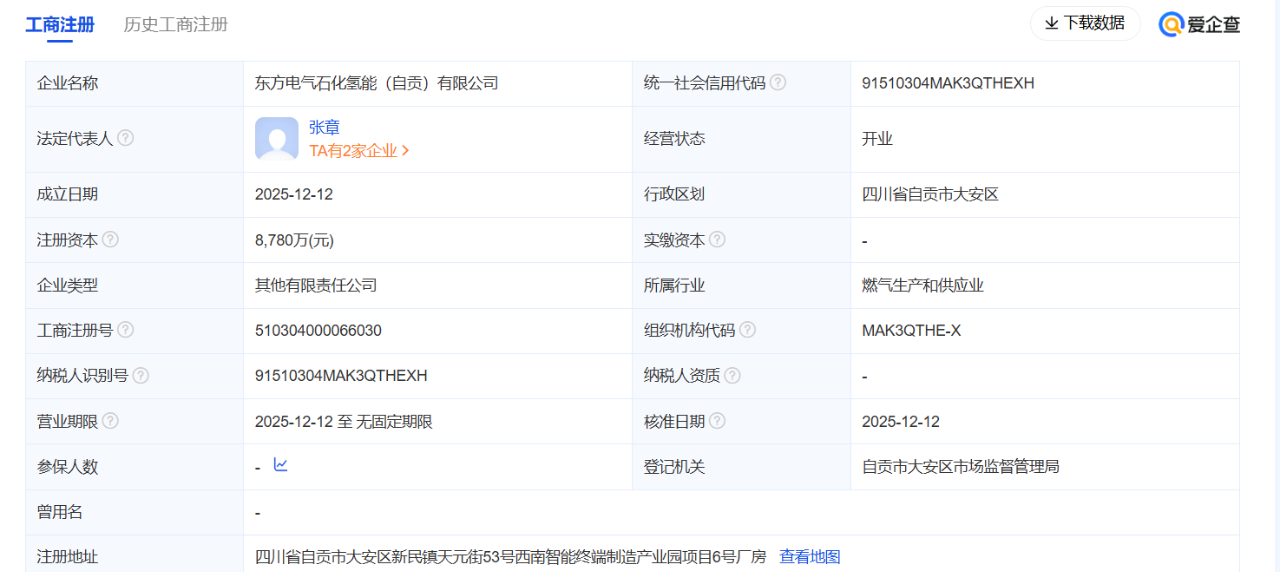Viewport: 1280px width, 572px height.
Task: Click help icon beside 实缴资本
Action: coord(717,240)
